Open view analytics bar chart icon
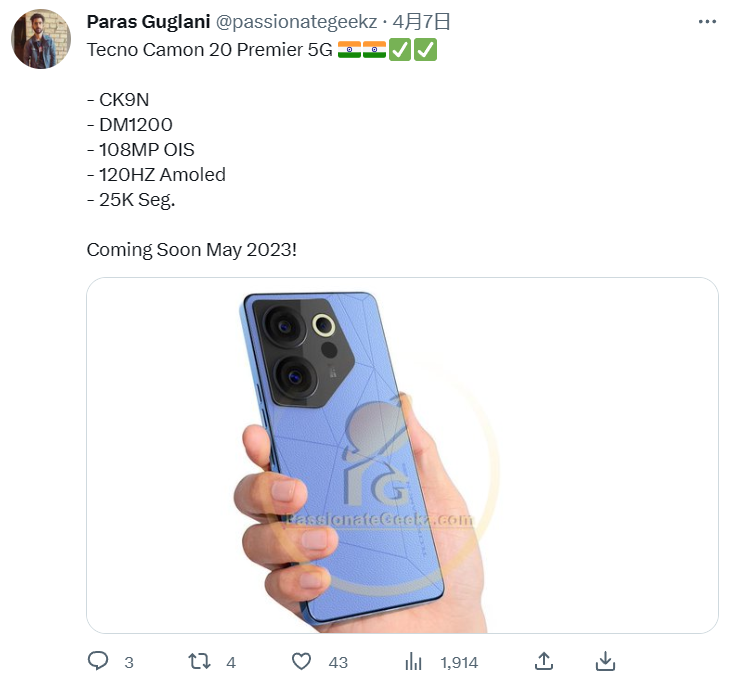 413,661
